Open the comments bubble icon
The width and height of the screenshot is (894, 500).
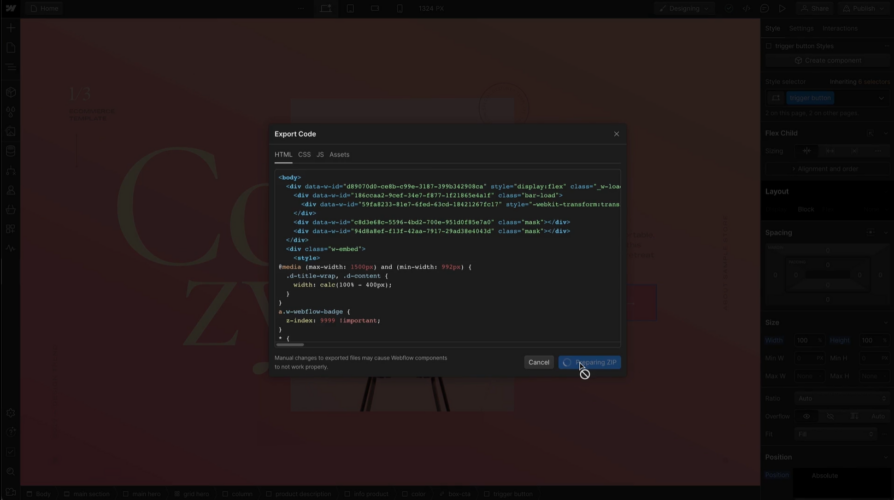(x=765, y=9)
